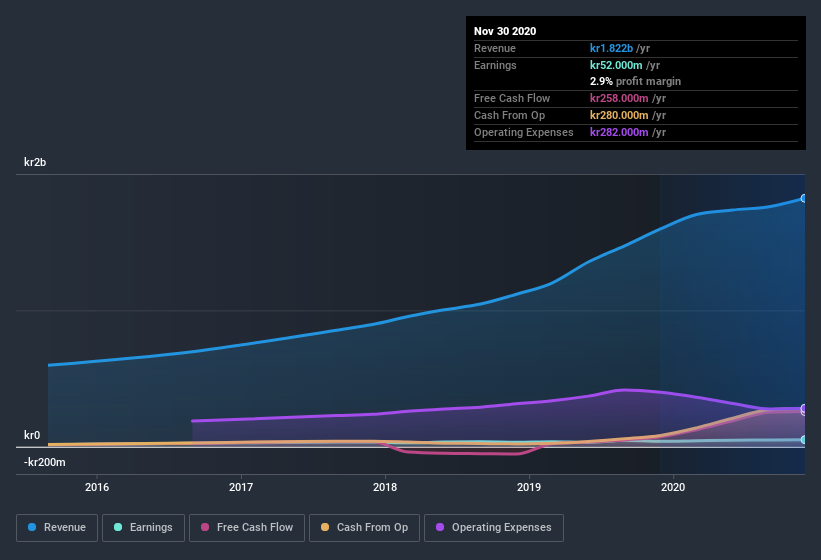Click the kr2b y-axis label

(35, 162)
